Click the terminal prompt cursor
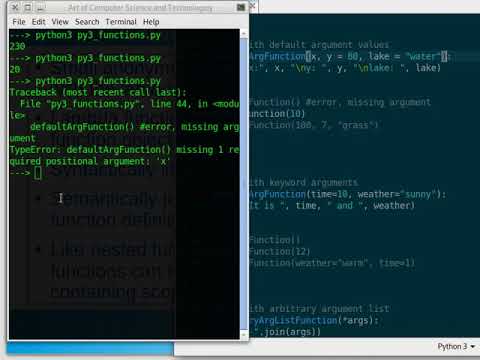 [38, 173]
